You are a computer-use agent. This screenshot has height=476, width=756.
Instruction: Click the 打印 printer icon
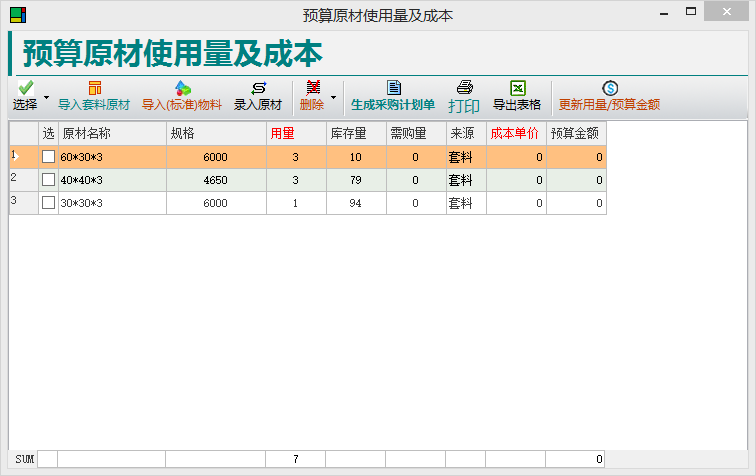(x=464, y=88)
